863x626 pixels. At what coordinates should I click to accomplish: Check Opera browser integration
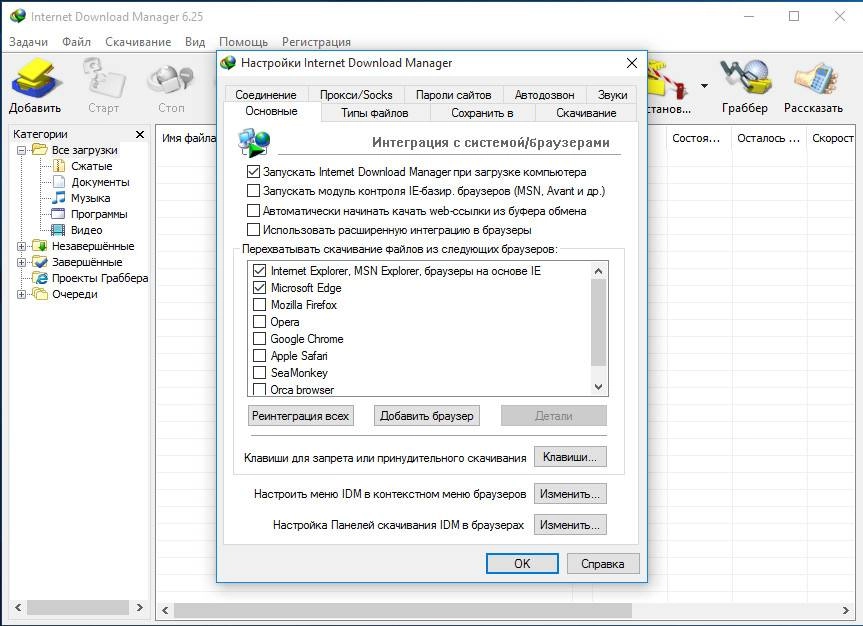pos(259,322)
